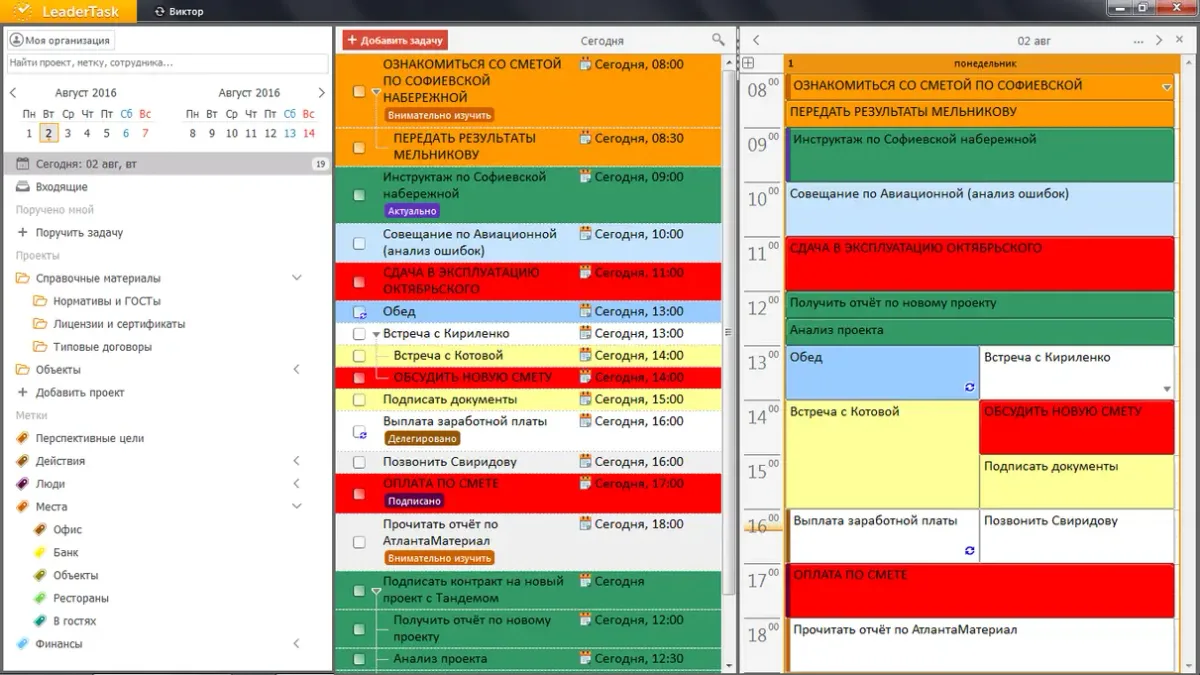The image size is (1200, 675).
Task: Collapse subtasks under Встреча с Кириленко
Action: tap(376, 334)
